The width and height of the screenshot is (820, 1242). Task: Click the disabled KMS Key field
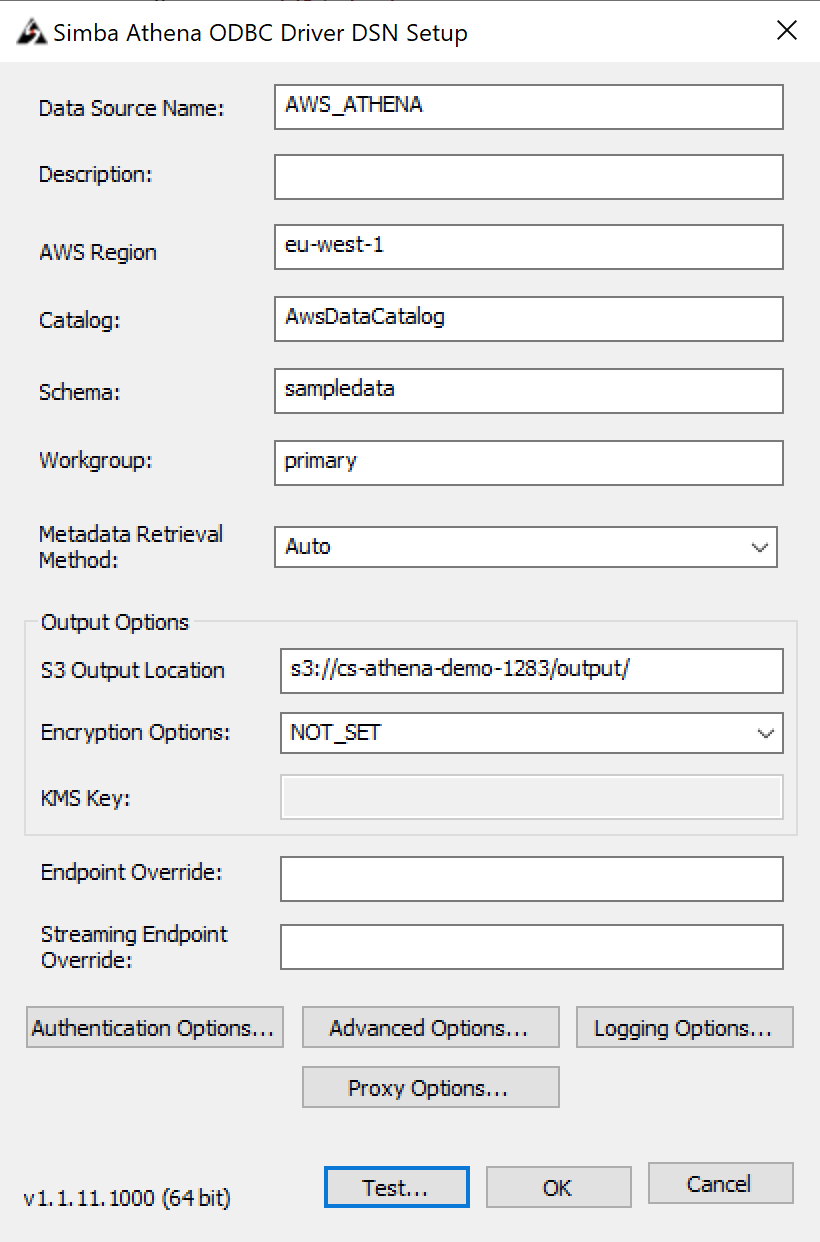(x=531, y=798)
